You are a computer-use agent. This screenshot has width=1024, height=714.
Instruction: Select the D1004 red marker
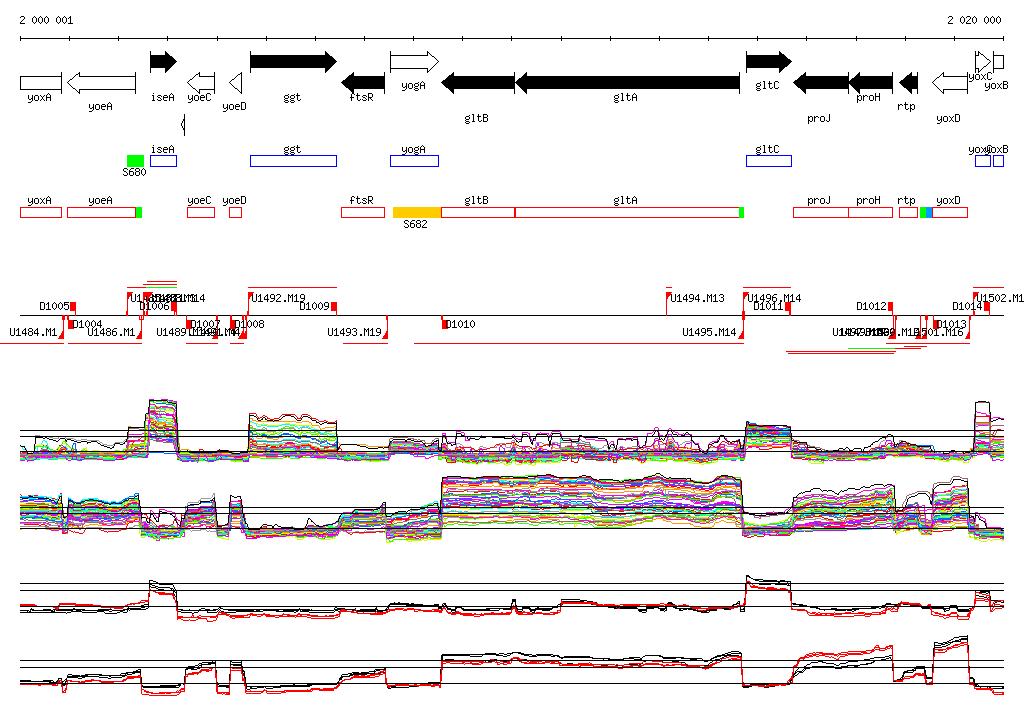pos(71,324)
